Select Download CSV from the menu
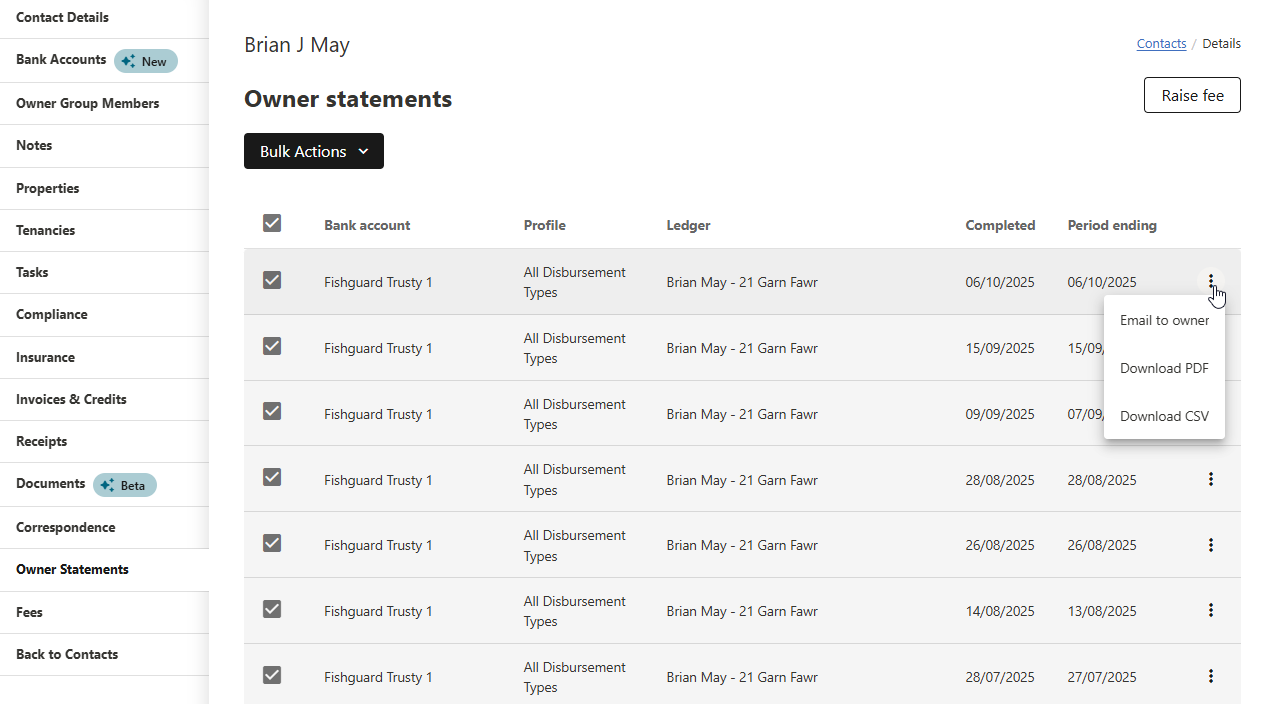 click(1164, 416)
